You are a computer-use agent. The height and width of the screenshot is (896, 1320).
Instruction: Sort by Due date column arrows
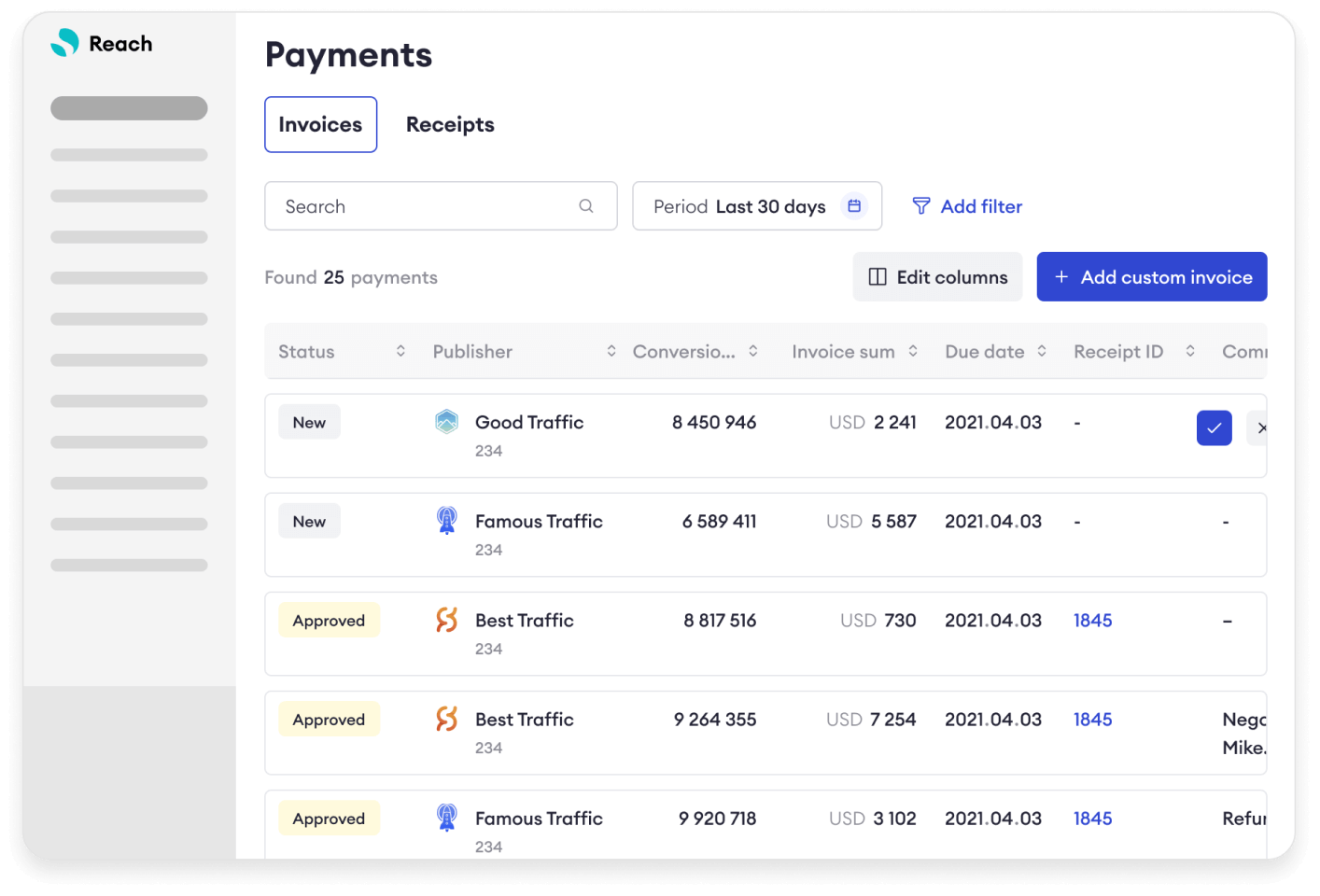[x=1042, y=351]
